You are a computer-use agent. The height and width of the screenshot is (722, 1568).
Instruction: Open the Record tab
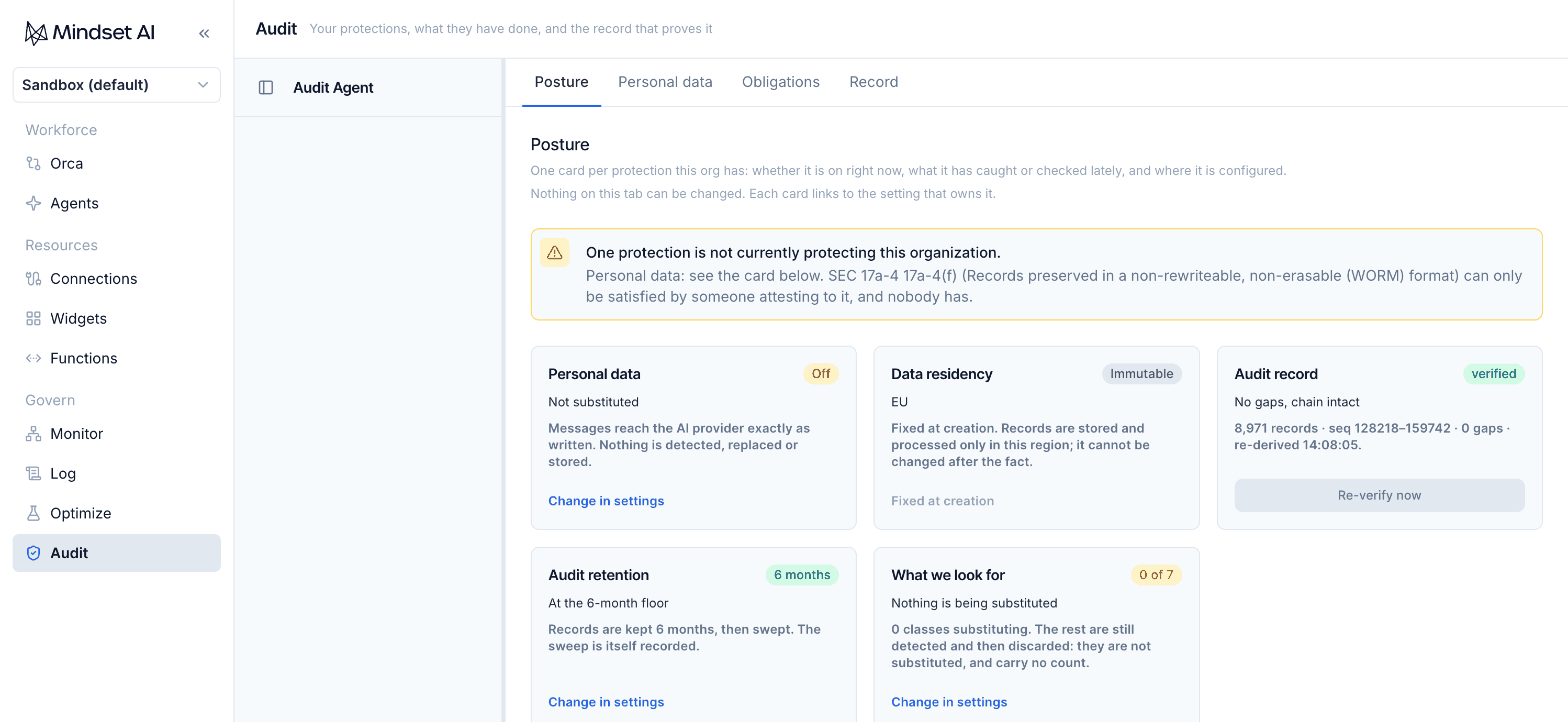point(874,82)
